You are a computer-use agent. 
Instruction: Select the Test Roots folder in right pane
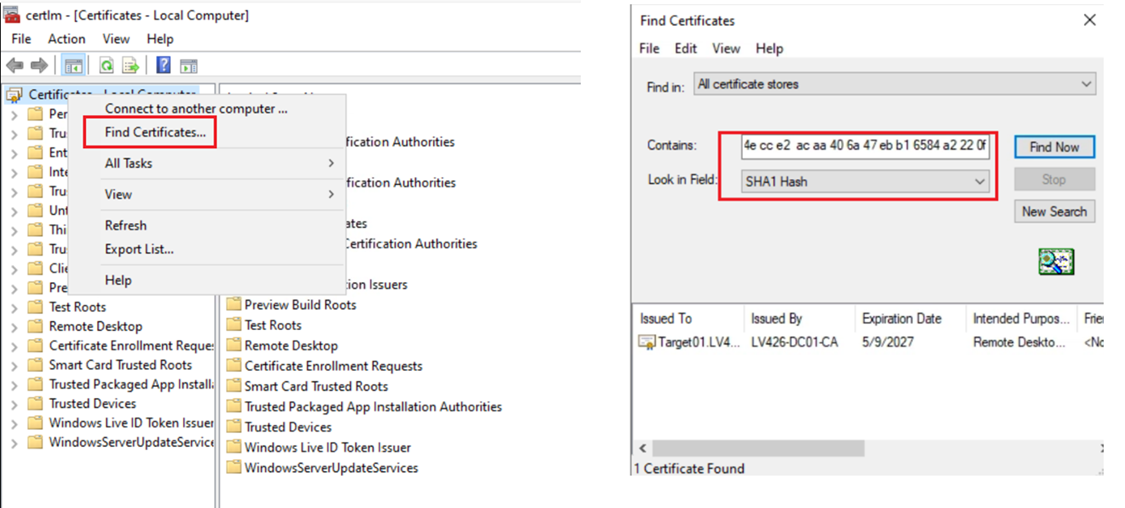coord(272,325)
